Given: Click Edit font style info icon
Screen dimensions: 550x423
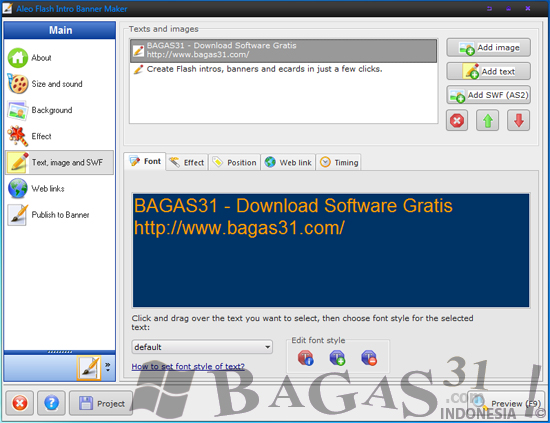Looking at the screenshot, I should tap(306, 358).
